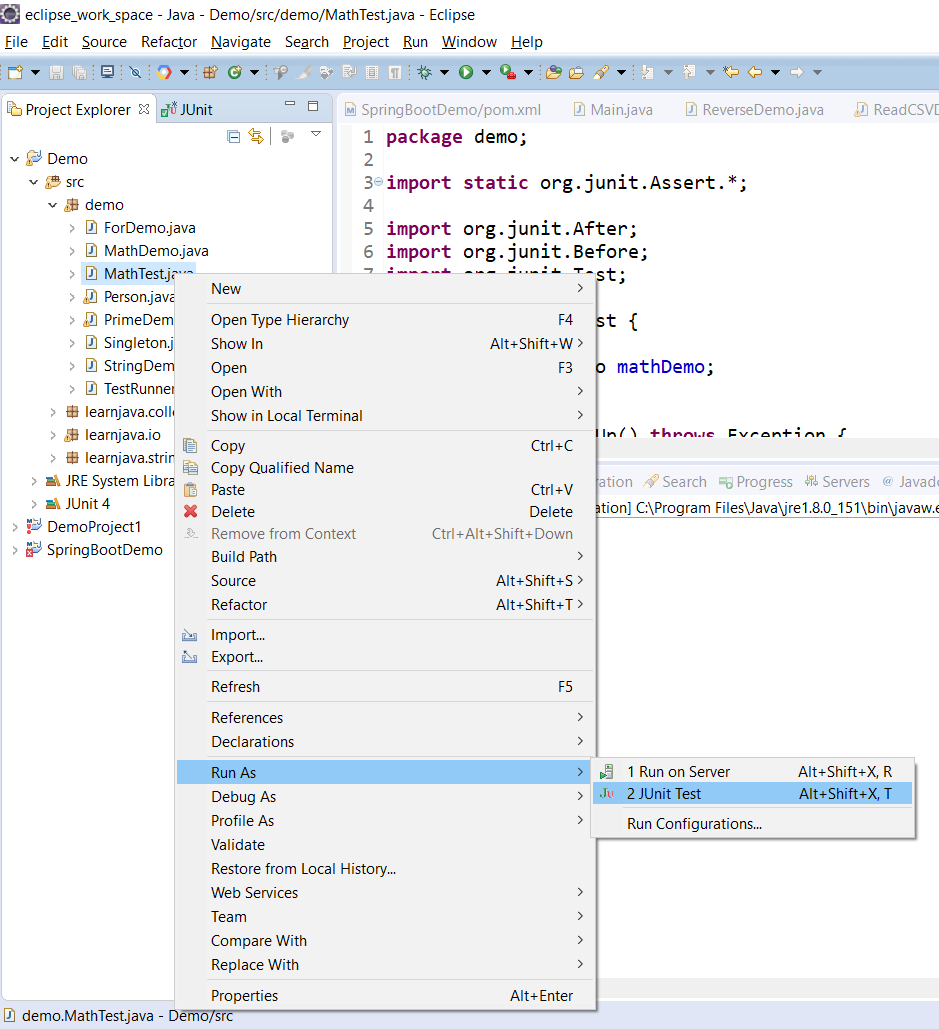Click the green Run toolbar button
The height and width of the screenshot is (1029, 939).
tap(466, 72)
